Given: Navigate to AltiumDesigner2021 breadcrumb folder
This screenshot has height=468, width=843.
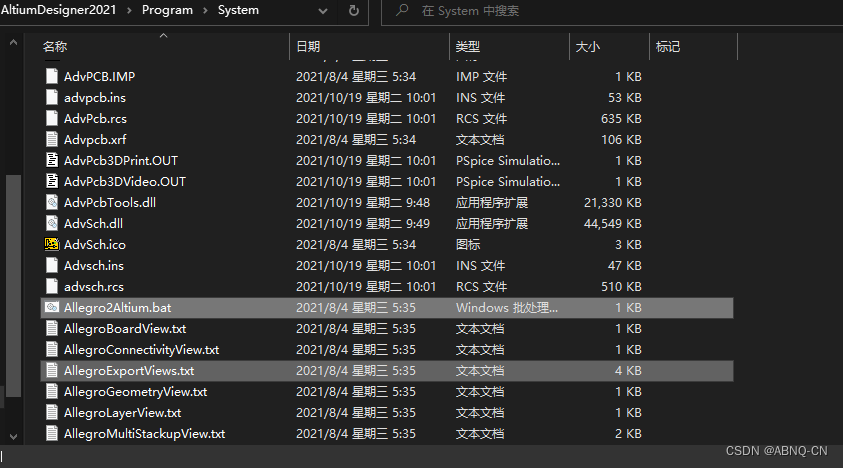Looking at the screenshot, I should (x=58, y=10).
